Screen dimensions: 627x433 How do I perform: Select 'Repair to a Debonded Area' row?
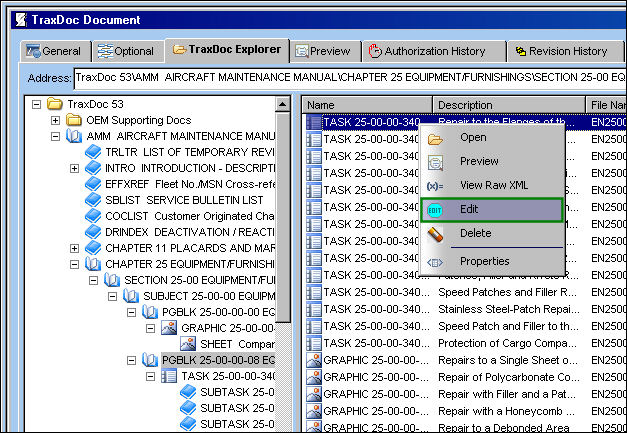pos(464,426)
